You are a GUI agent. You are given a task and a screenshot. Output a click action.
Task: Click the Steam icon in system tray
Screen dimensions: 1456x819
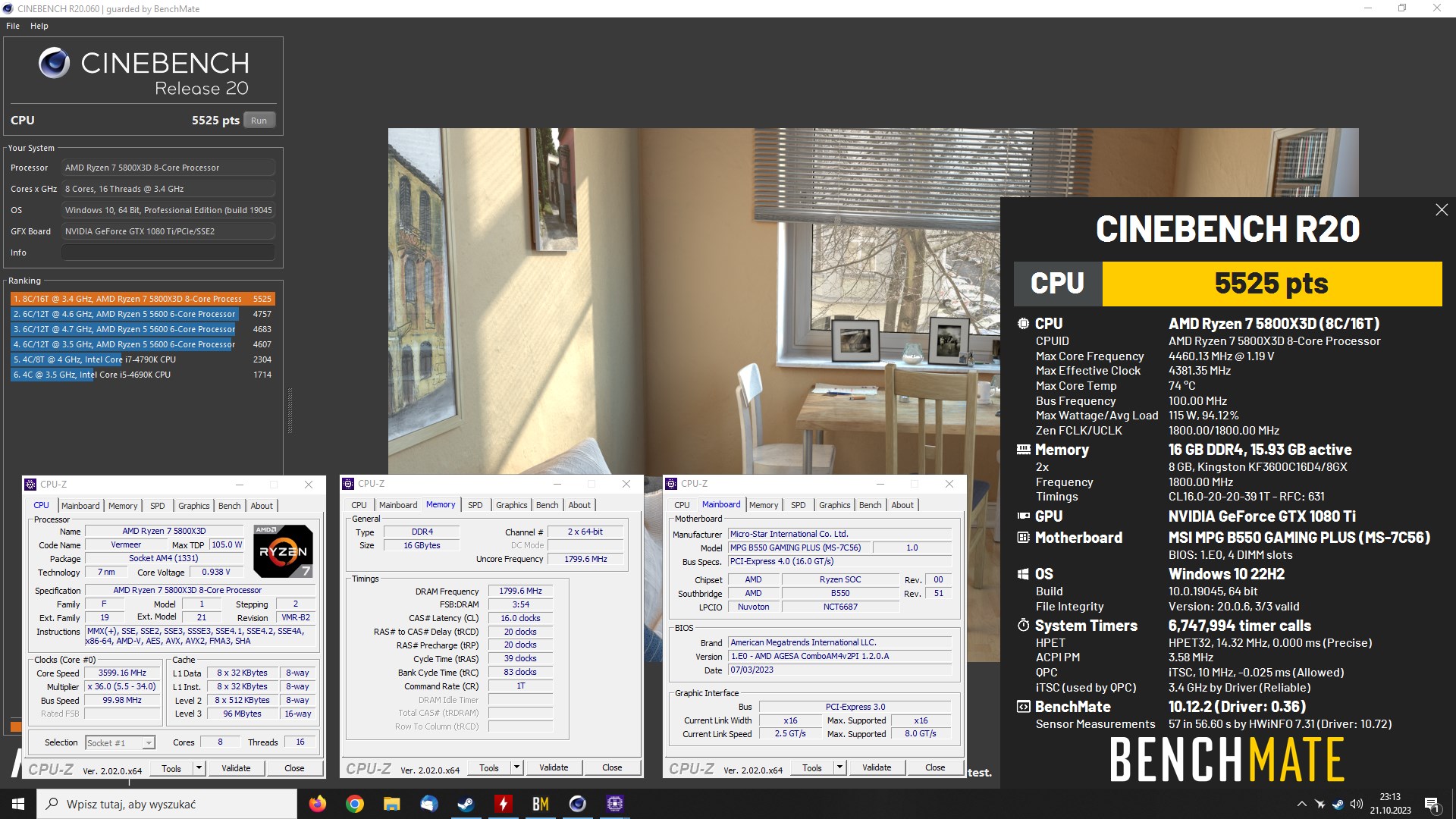point(1338,804)
